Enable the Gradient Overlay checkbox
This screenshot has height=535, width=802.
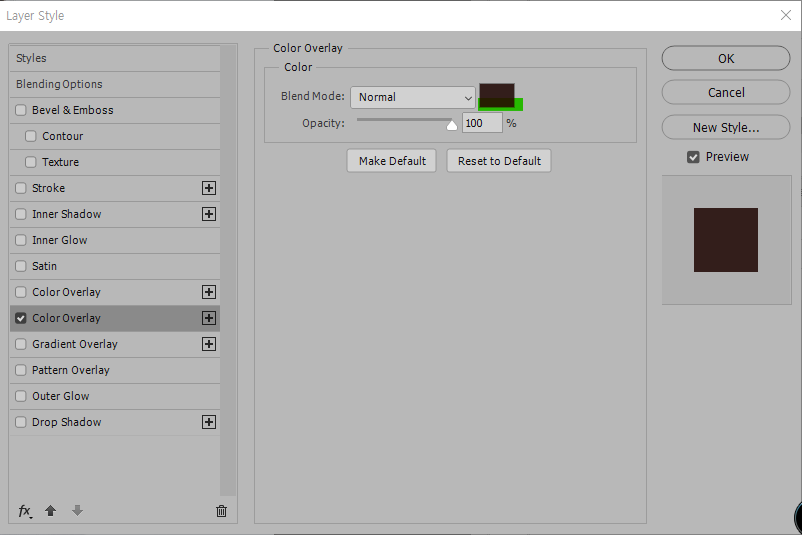(x=21, y=344)
